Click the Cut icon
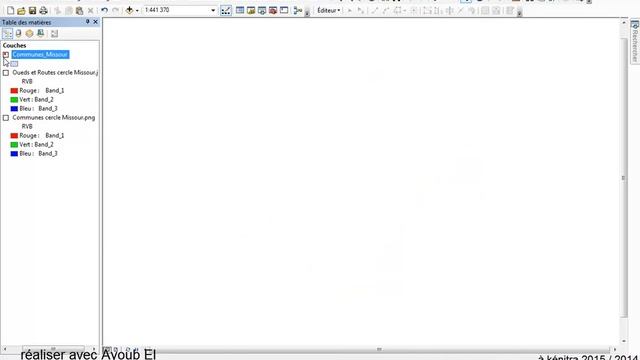 [x=58, y=10]
